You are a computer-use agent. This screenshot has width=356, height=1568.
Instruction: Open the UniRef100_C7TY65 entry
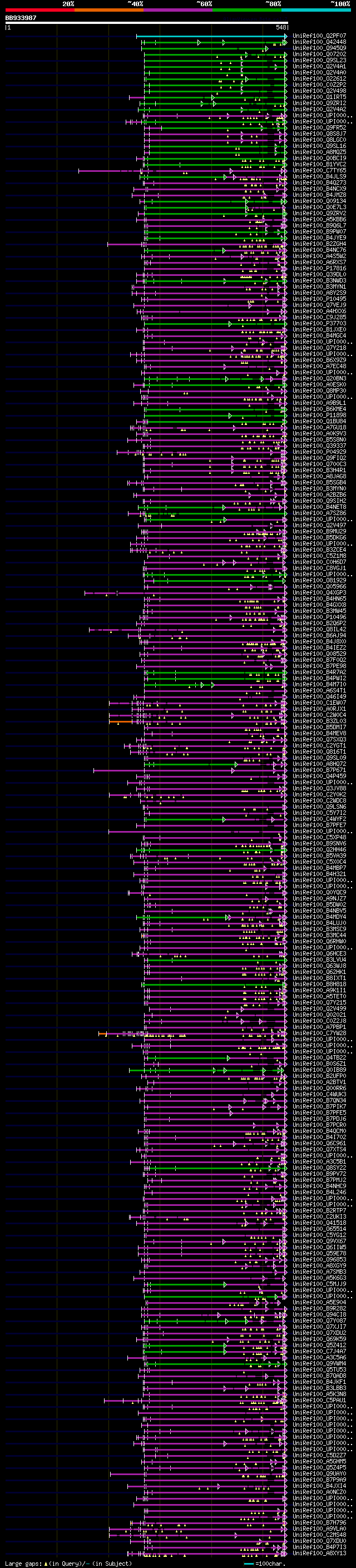pos(319,170)
